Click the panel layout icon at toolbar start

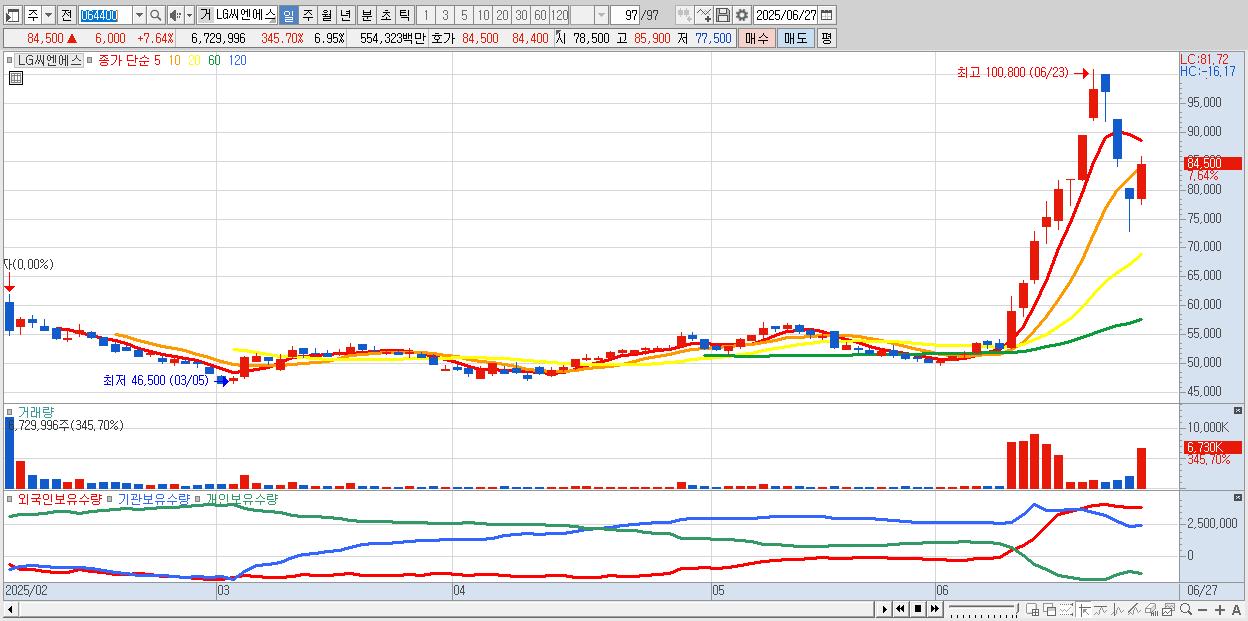tap(13, 15)
